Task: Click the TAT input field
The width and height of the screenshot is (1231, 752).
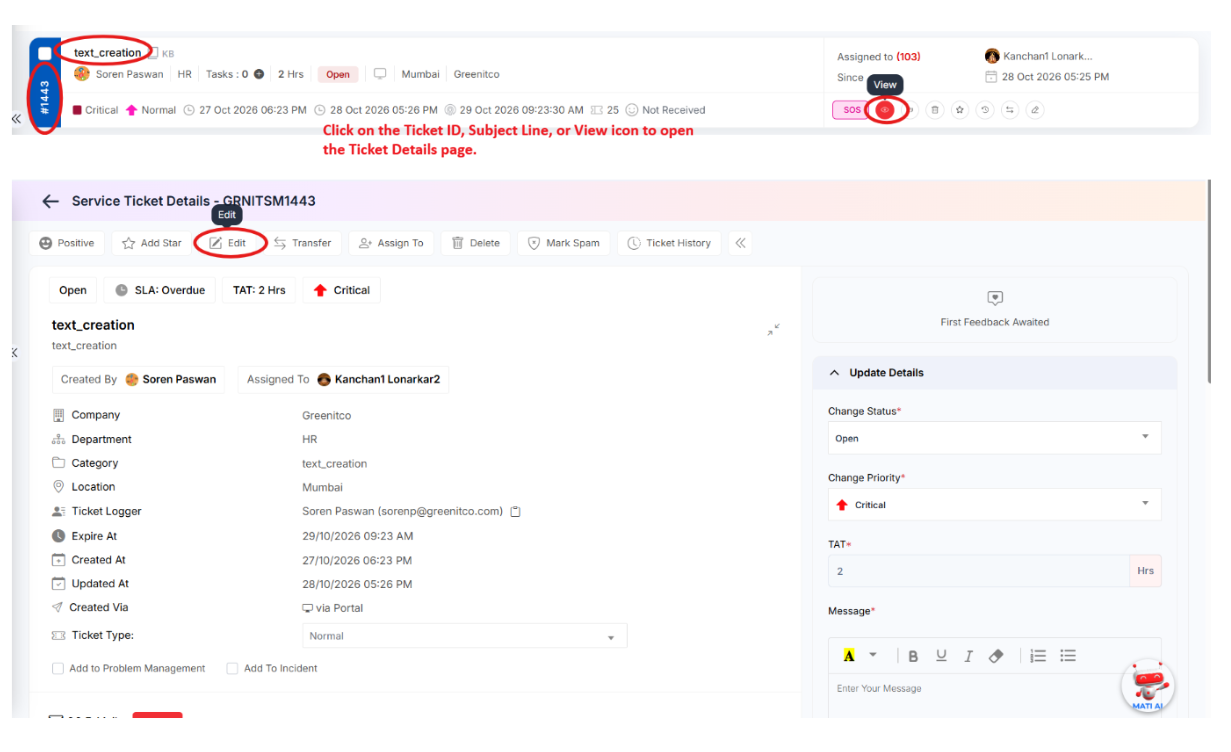Action: [979, 571]
